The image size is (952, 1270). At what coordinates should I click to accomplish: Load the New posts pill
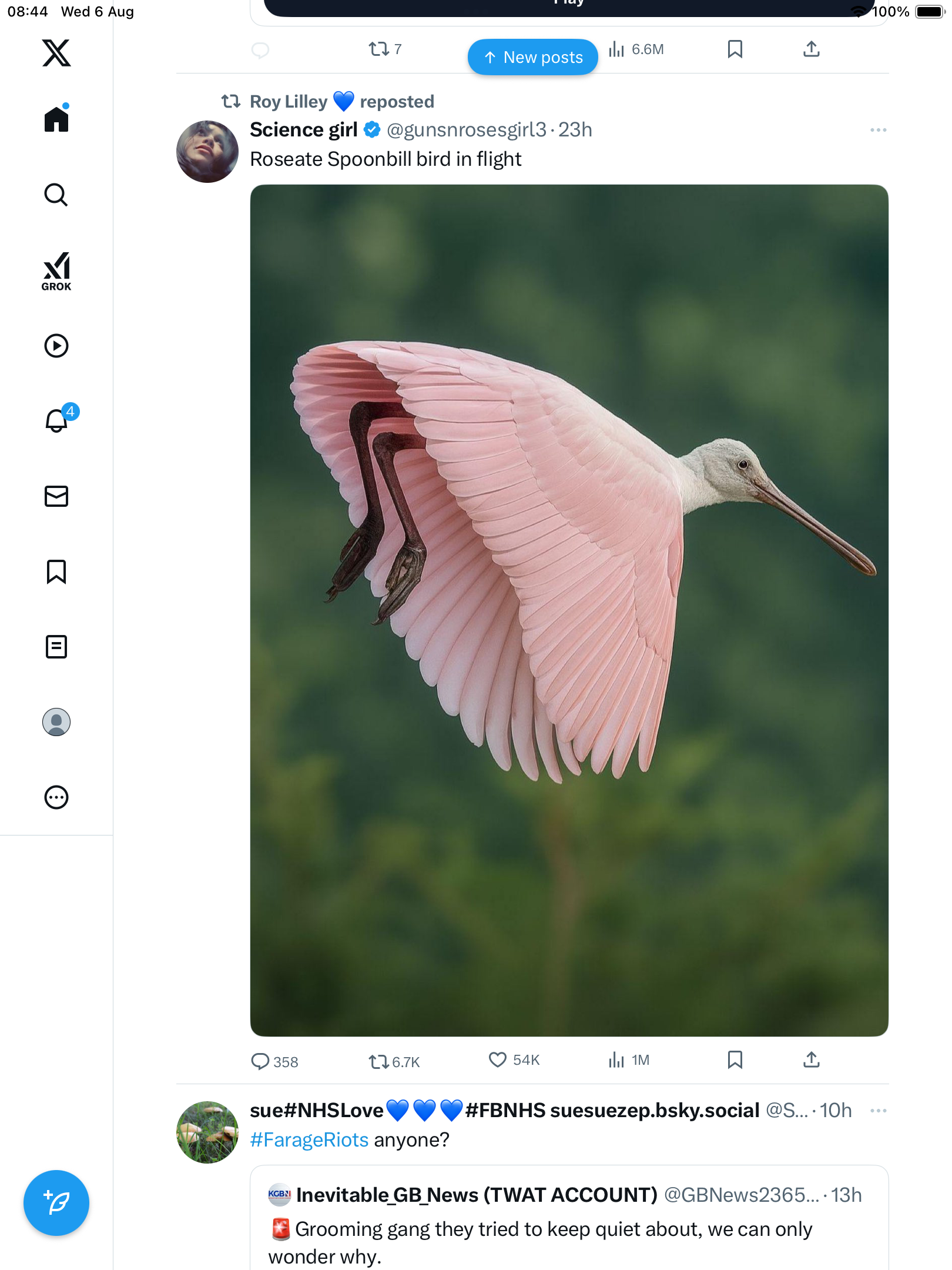[x=532, y=57]
